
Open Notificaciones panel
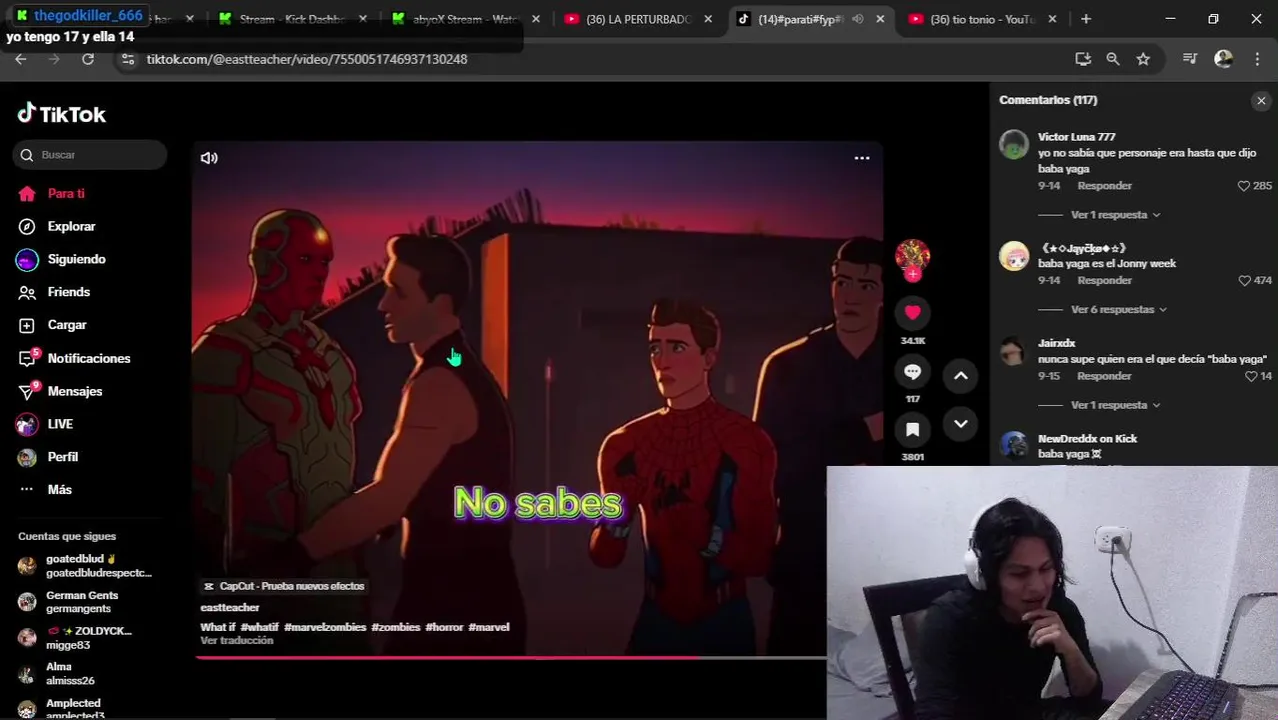pos(88,359)
